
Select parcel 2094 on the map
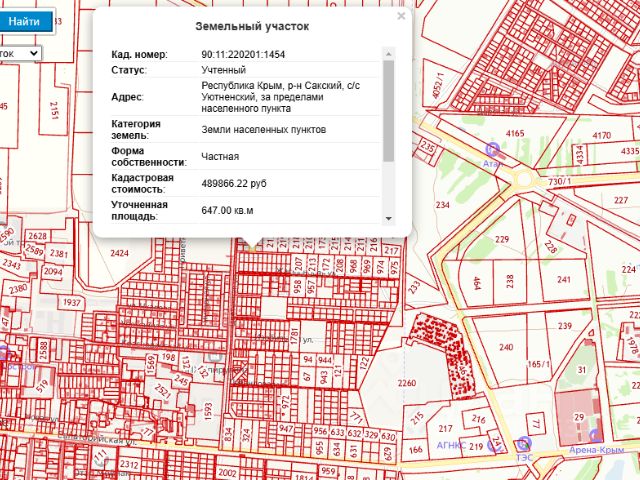point(53,271)
